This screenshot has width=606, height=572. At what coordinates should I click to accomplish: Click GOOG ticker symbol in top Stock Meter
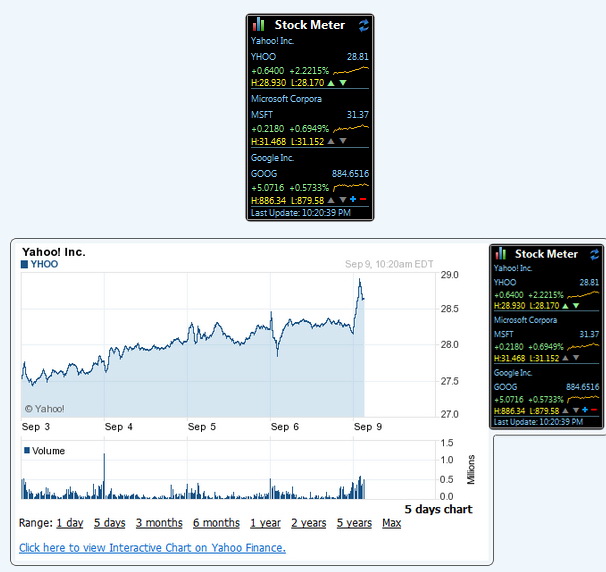[x=262, y=173]
